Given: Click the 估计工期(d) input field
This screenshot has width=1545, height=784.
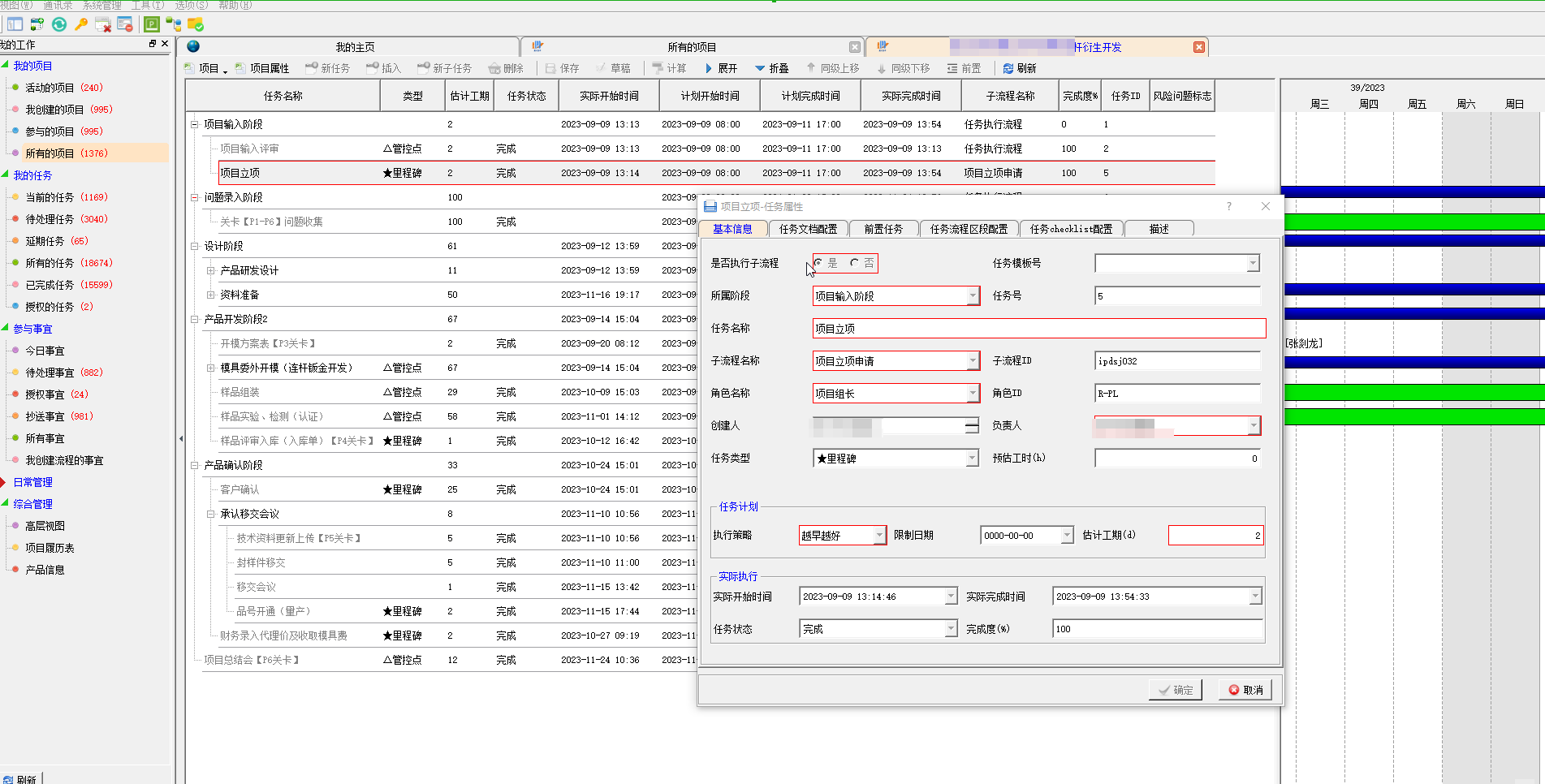Looking at the screenshot, I should [1215, 535].
